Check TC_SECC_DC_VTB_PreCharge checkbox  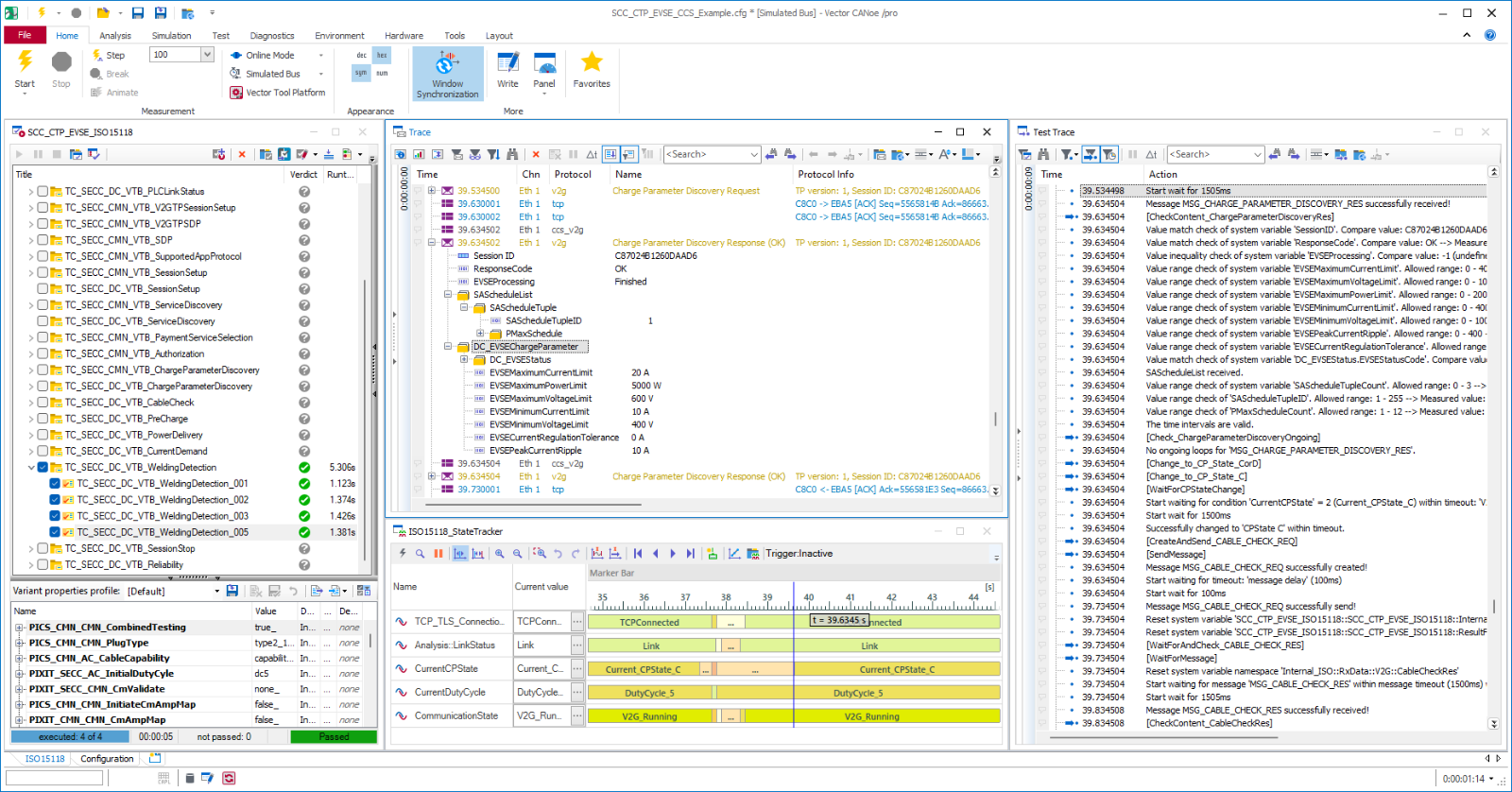(43, 419)
